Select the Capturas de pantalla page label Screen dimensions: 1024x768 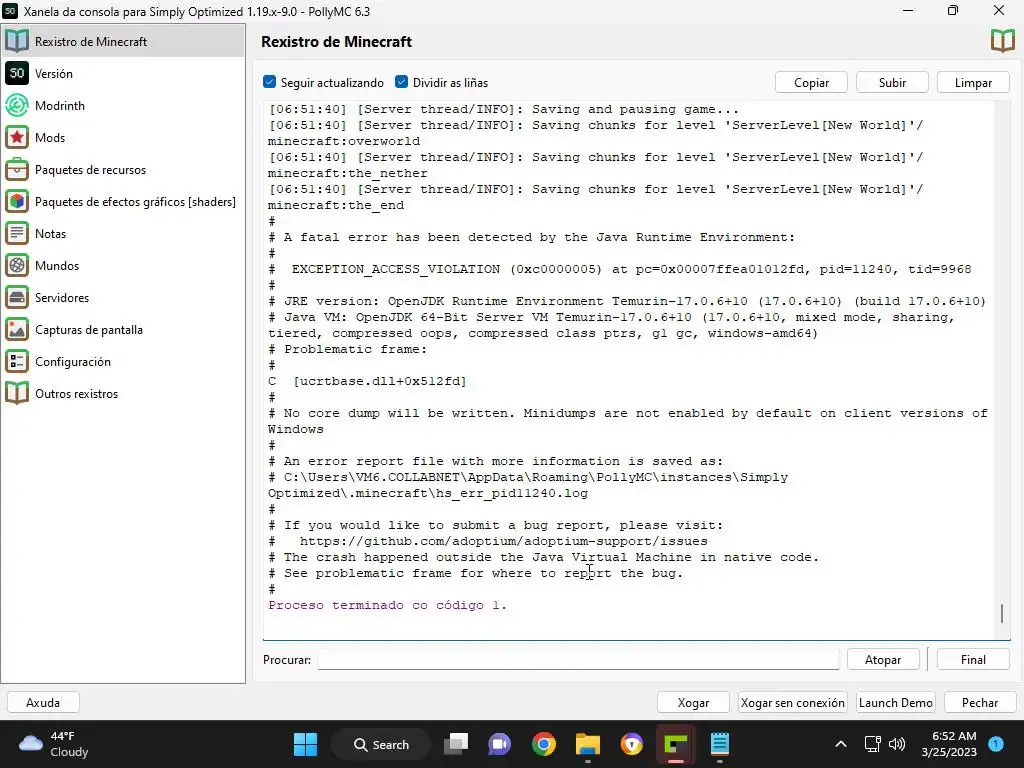coord(89,330)
